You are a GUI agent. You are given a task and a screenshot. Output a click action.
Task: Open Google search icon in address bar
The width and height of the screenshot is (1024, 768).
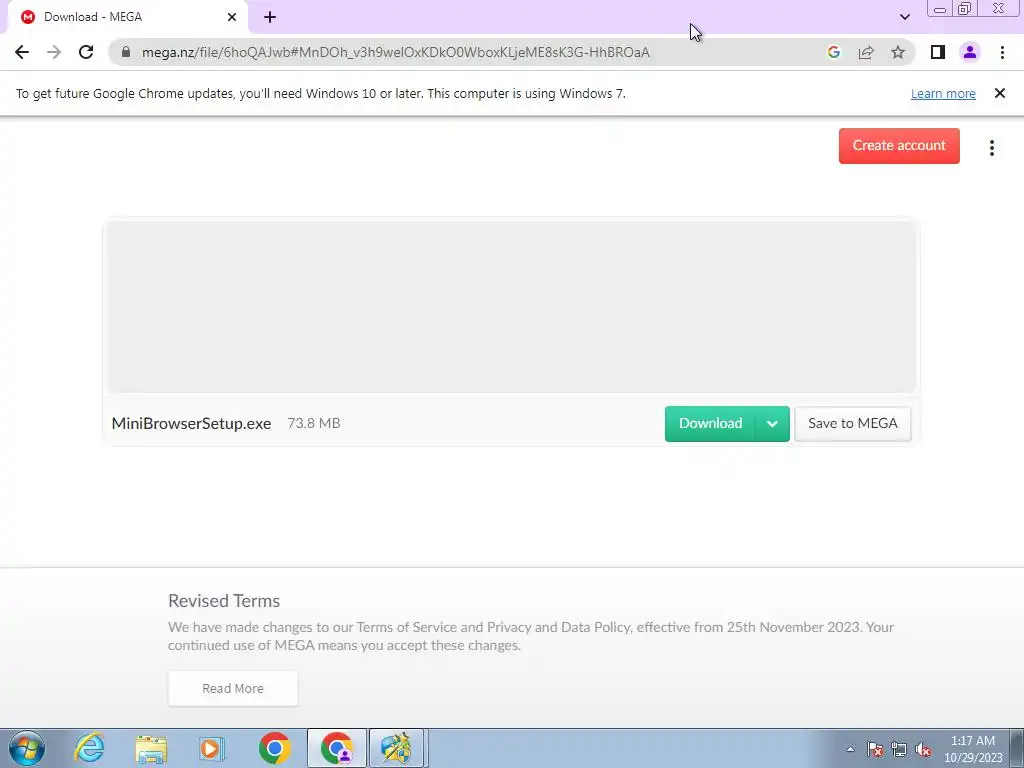[833, 52]
